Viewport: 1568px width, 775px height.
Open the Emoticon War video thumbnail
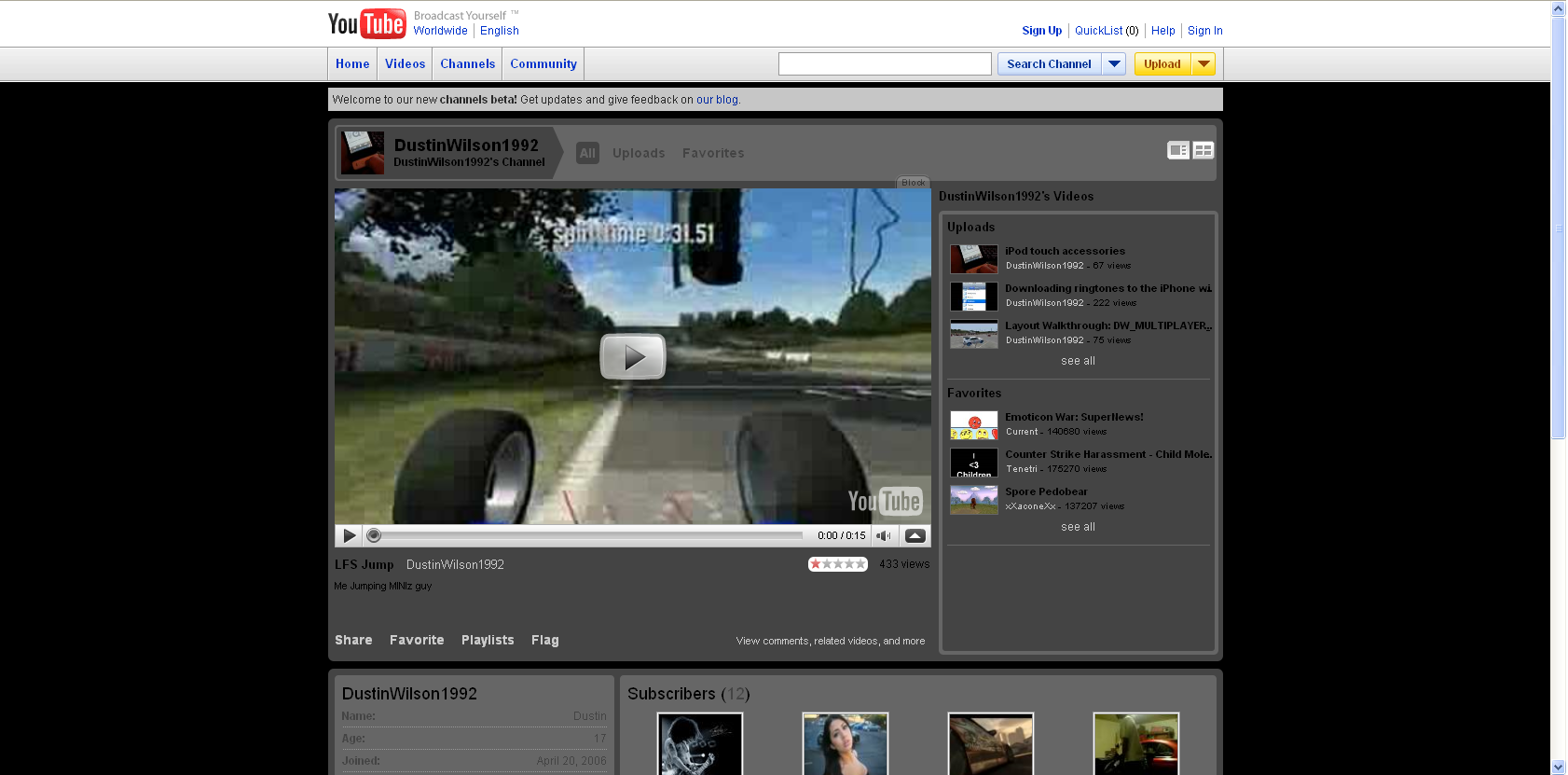point(974,424)
